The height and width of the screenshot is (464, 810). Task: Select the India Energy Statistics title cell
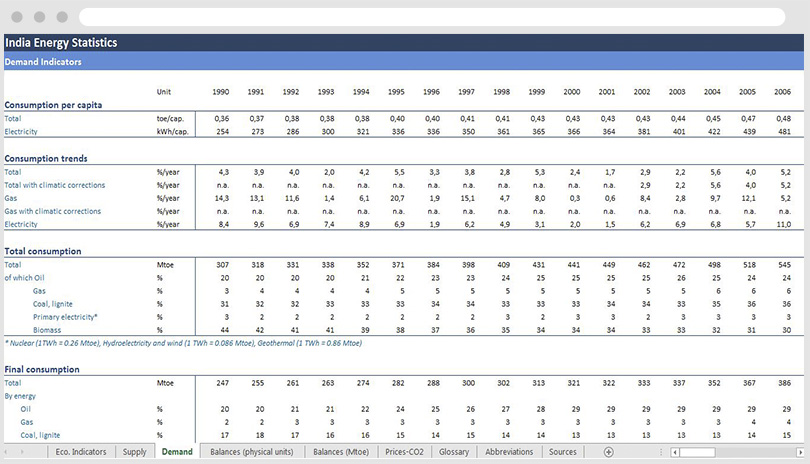61,43
